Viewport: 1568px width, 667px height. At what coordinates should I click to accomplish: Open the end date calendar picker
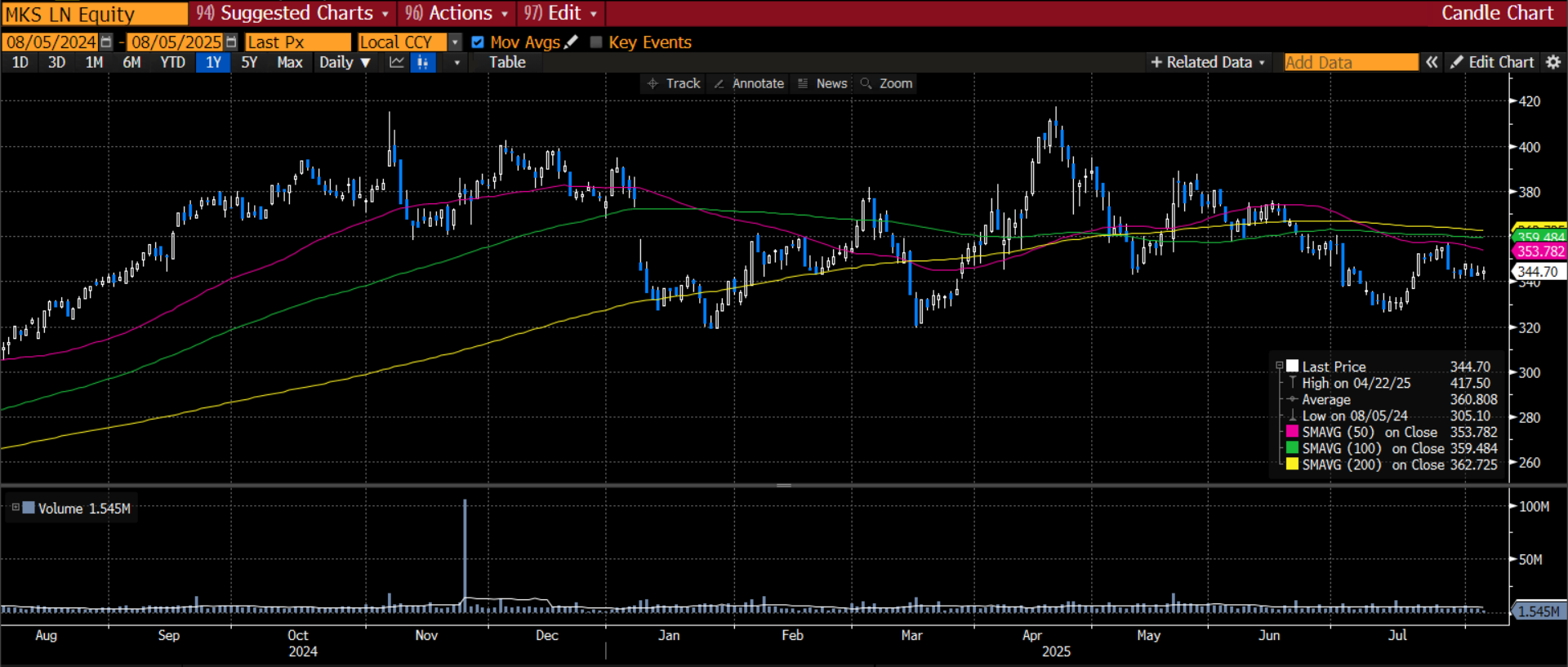point(231,42)
